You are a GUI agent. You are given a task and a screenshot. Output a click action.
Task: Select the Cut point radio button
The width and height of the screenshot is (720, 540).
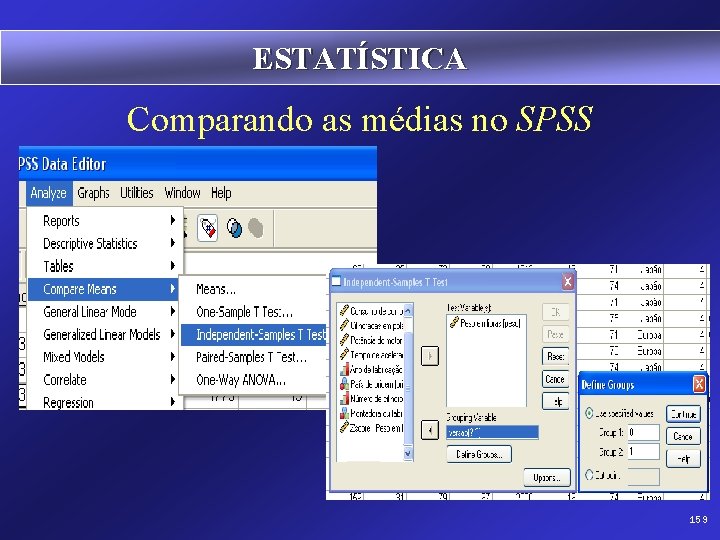tap(589, 475)
